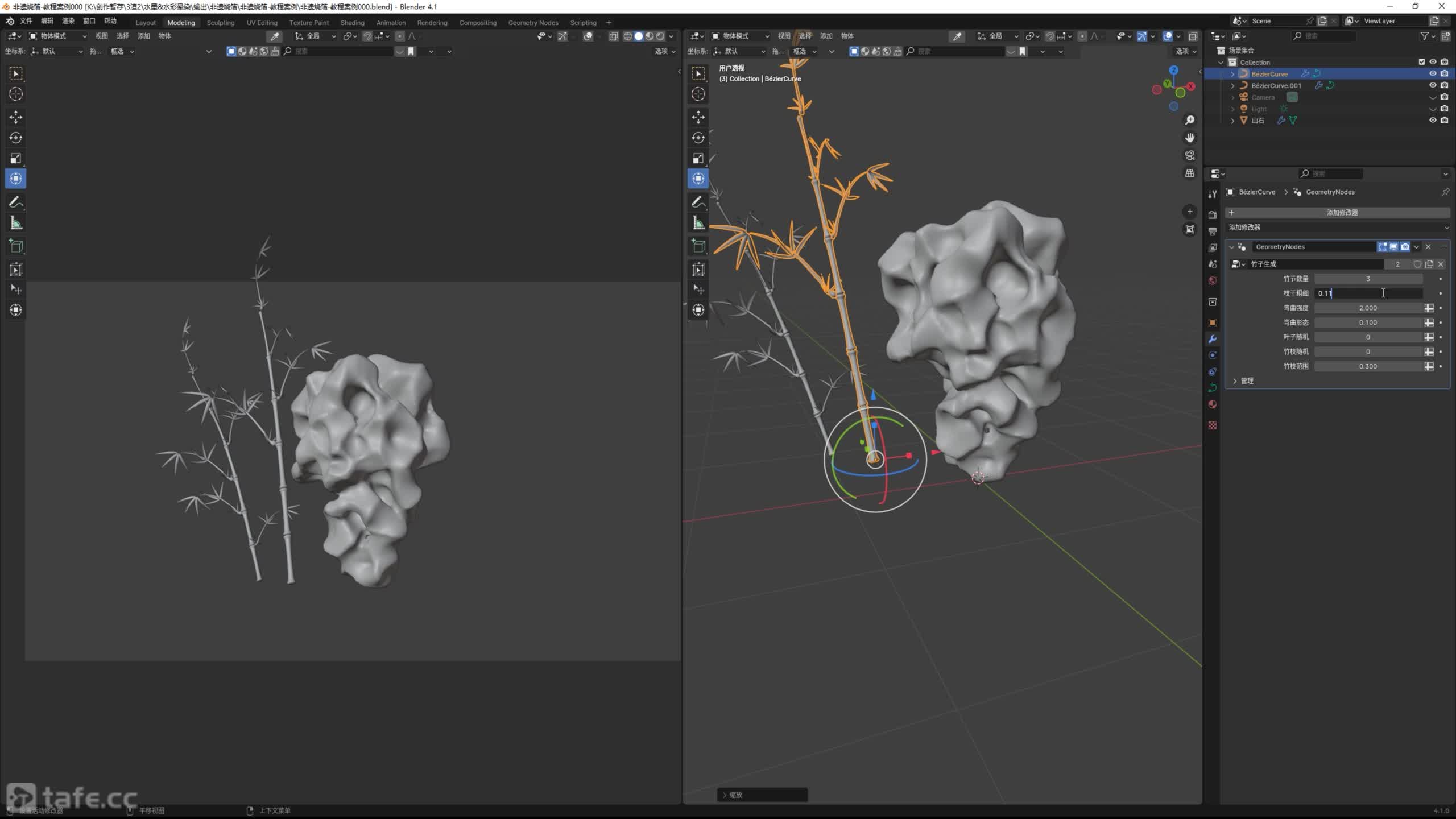
Task: Select the Move tool in left viewport
Action: coord(16,117)
